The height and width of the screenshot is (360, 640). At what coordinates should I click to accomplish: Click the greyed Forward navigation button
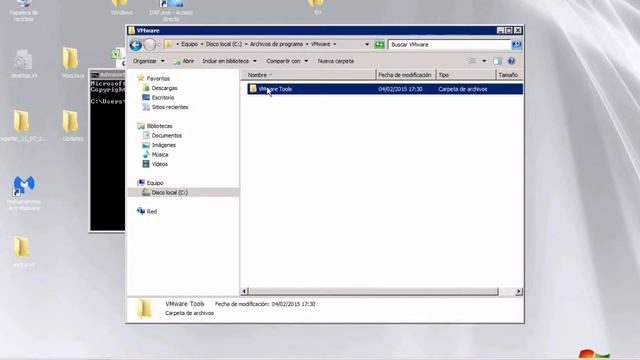[150, 44]
